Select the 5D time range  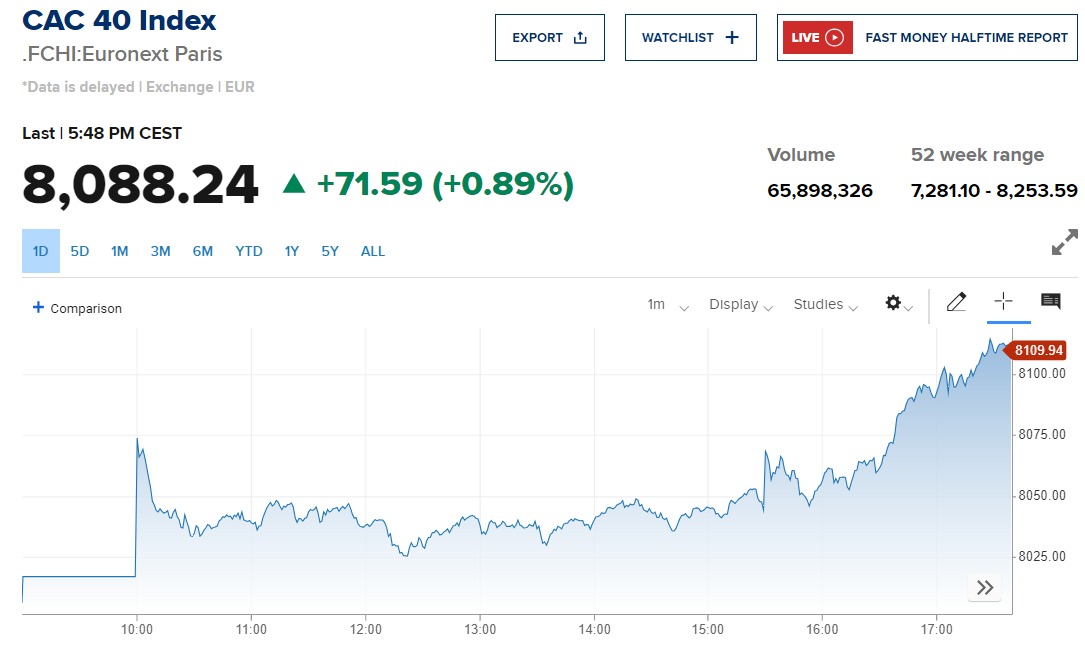80,251
